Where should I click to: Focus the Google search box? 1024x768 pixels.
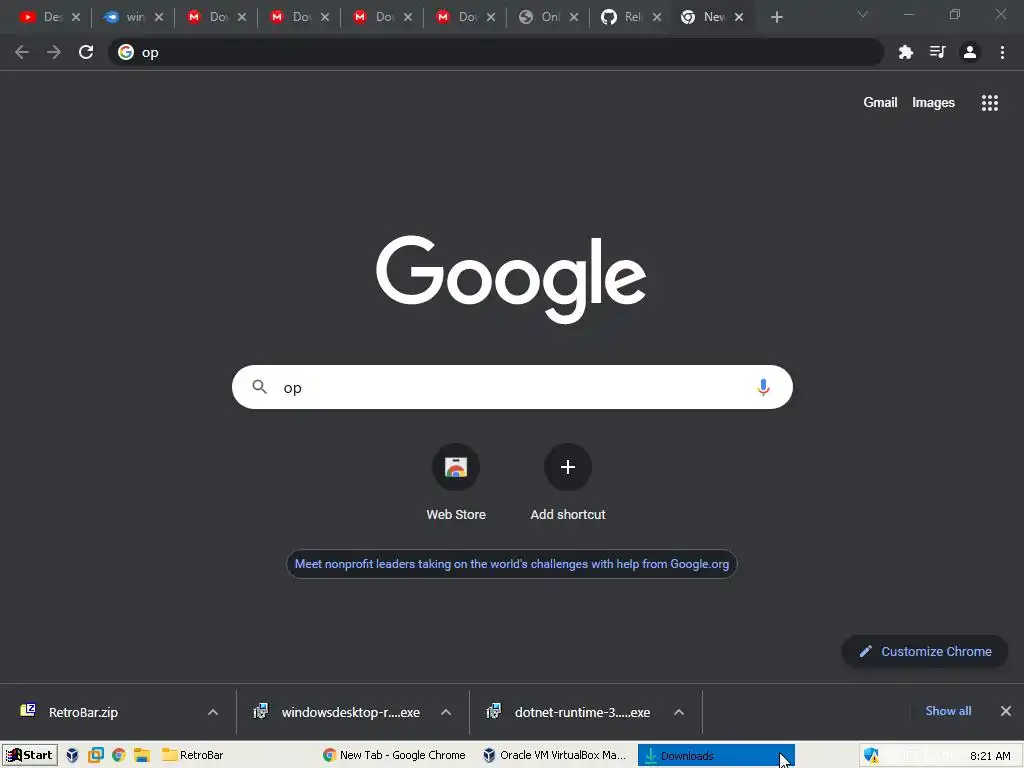[512, 387]
